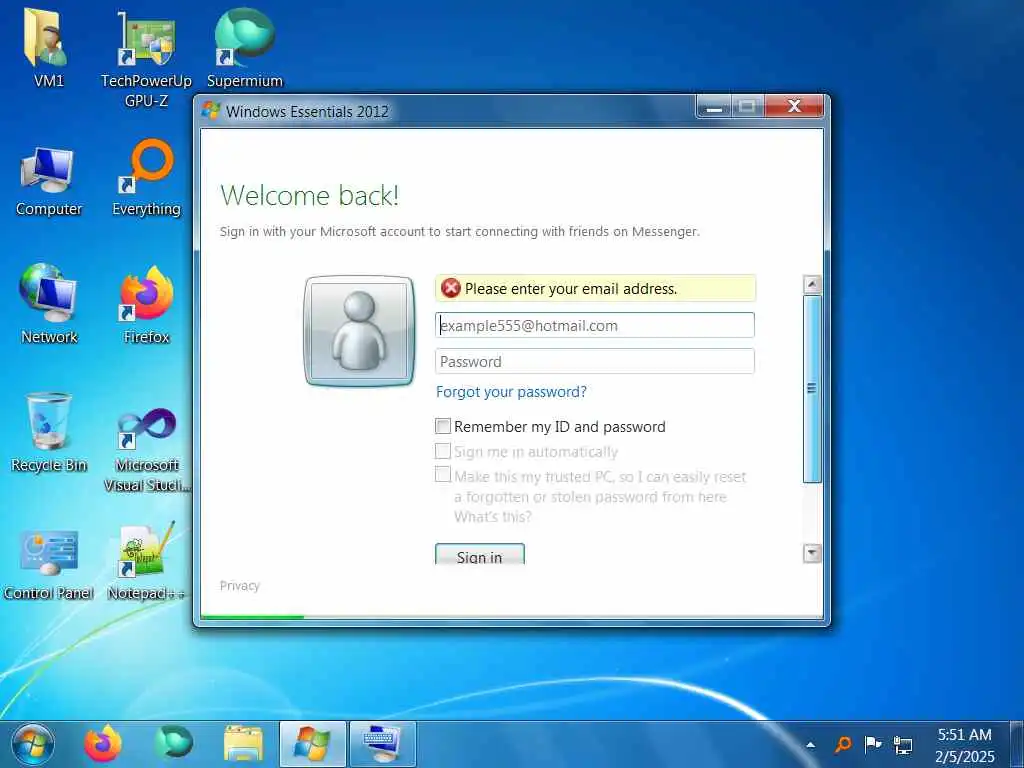Click the email address input field
The image size is (1024, 768).
(595, 325)
